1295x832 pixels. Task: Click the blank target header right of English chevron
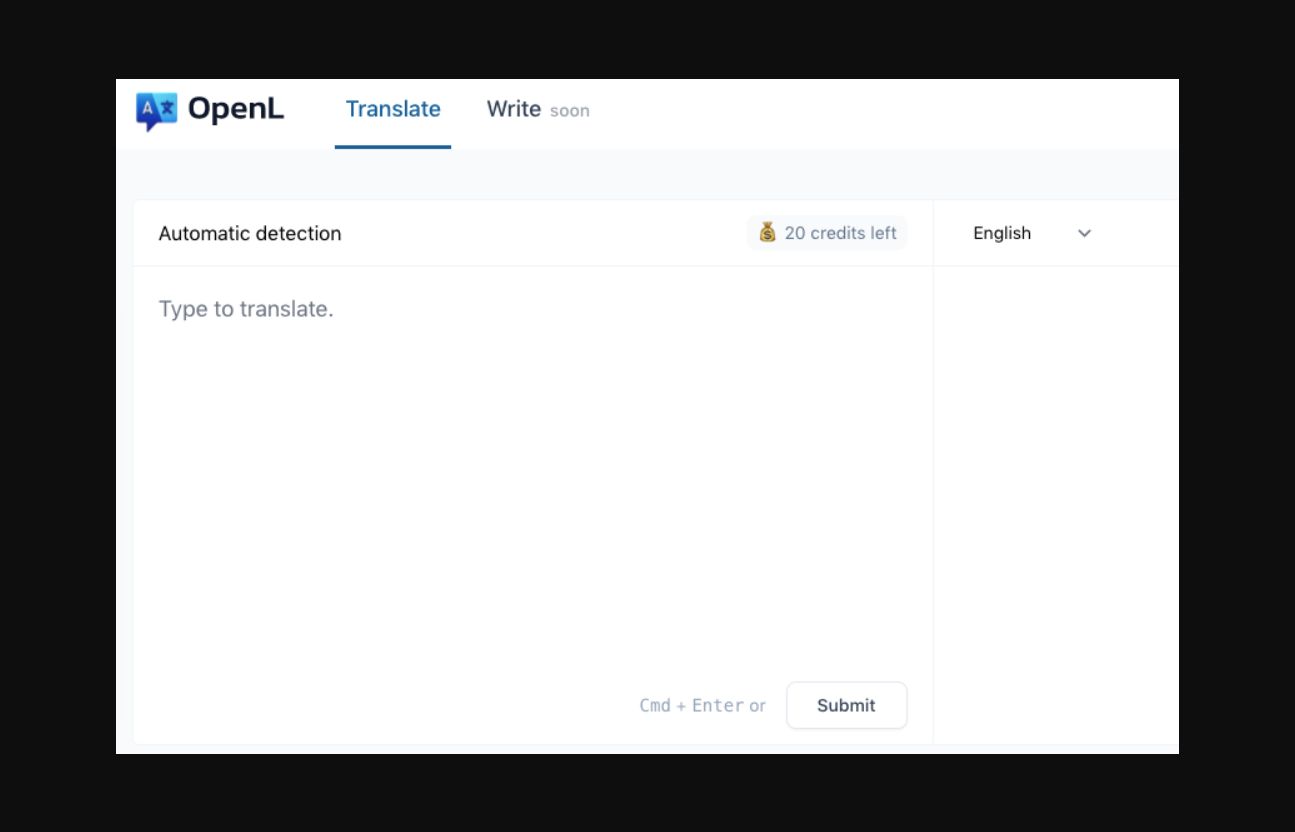pyautogui.click(x=1140, y=233)
